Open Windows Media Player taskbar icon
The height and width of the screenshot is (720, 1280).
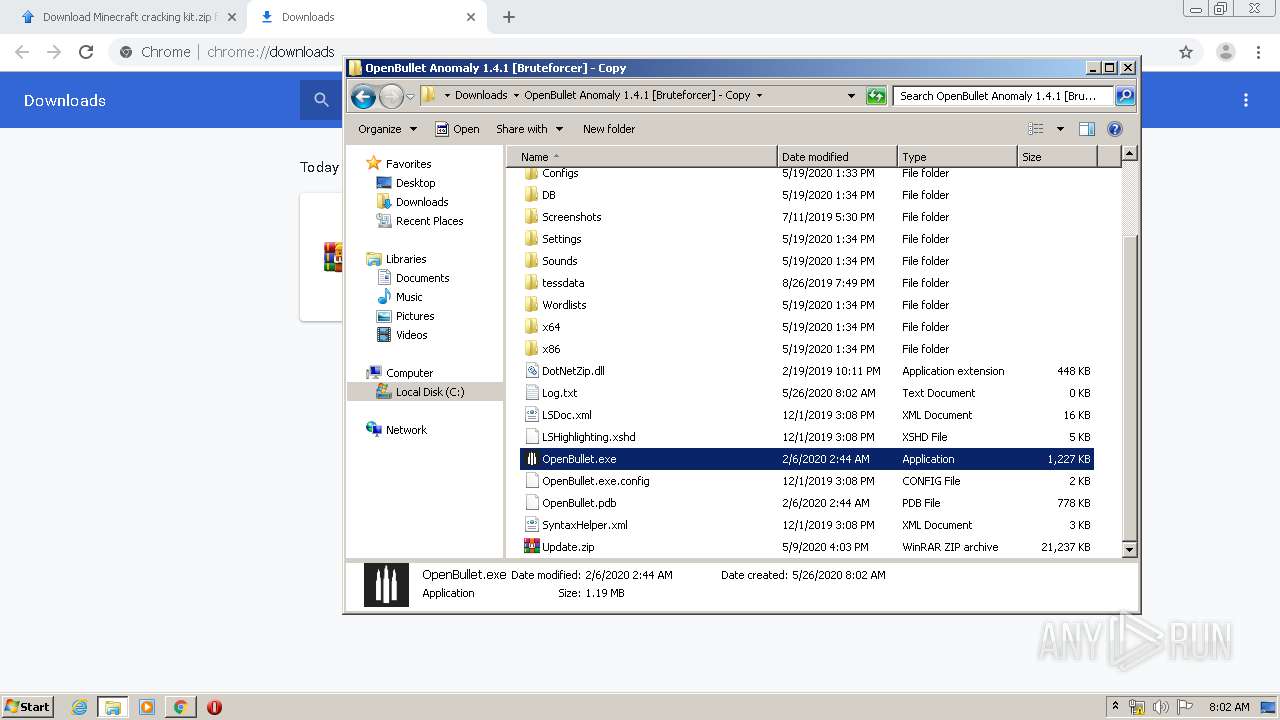pyautogui.click(x=147, y=707)
